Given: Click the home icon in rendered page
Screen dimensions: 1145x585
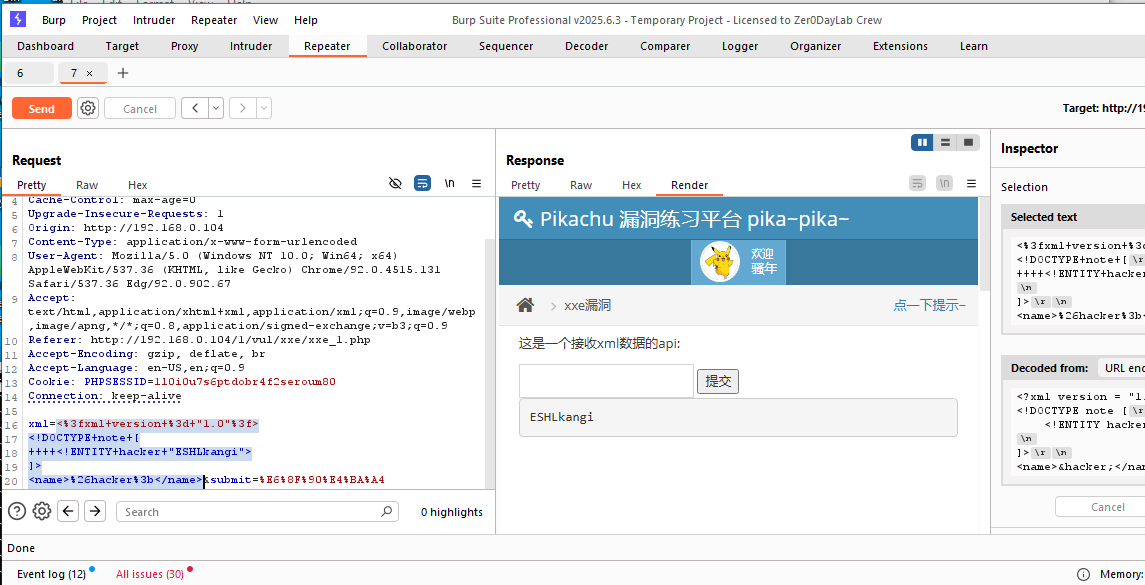Looking at the screenshot, I should tap(525, 305).
